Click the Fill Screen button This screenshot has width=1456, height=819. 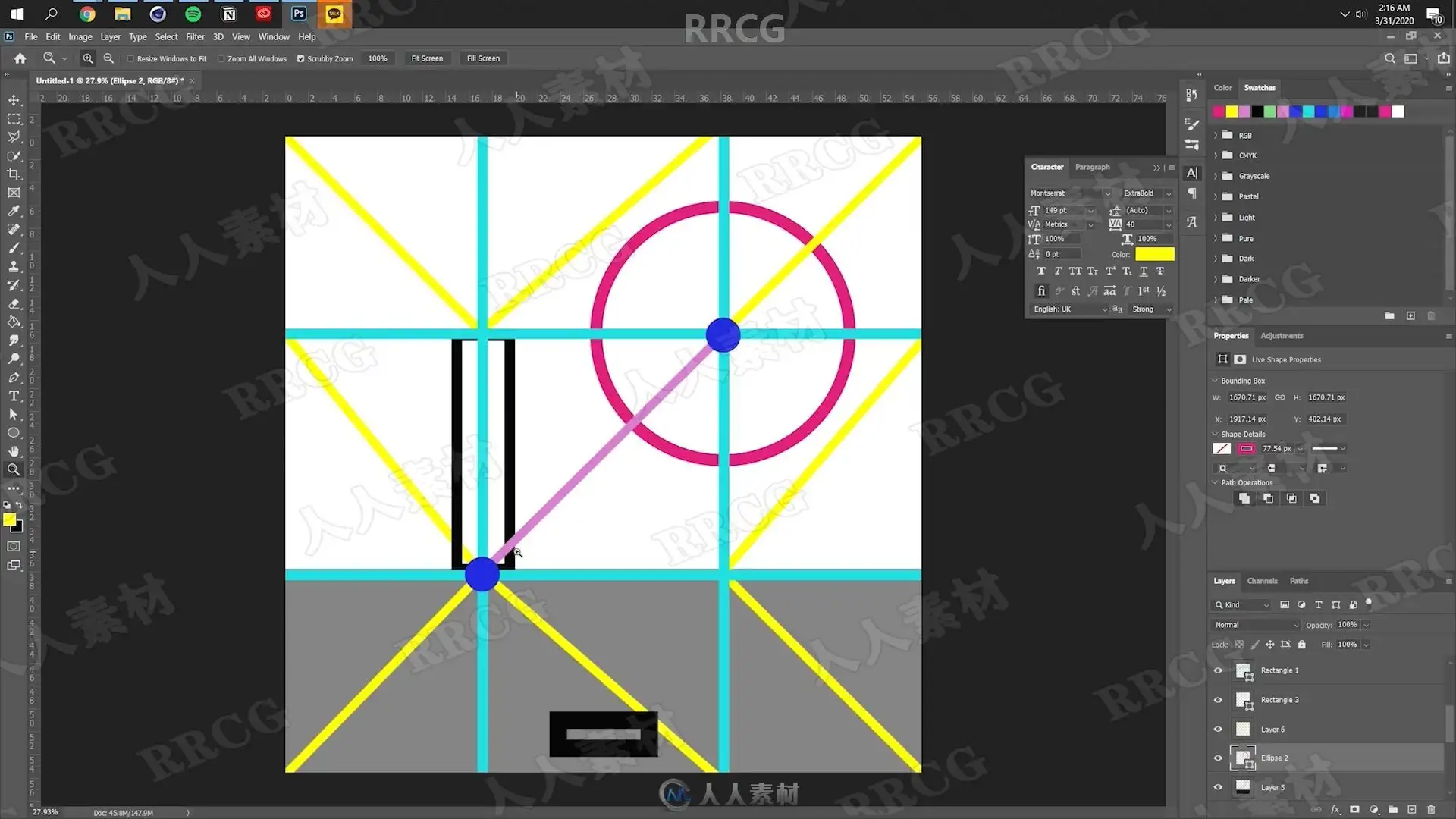click(483, 58)
